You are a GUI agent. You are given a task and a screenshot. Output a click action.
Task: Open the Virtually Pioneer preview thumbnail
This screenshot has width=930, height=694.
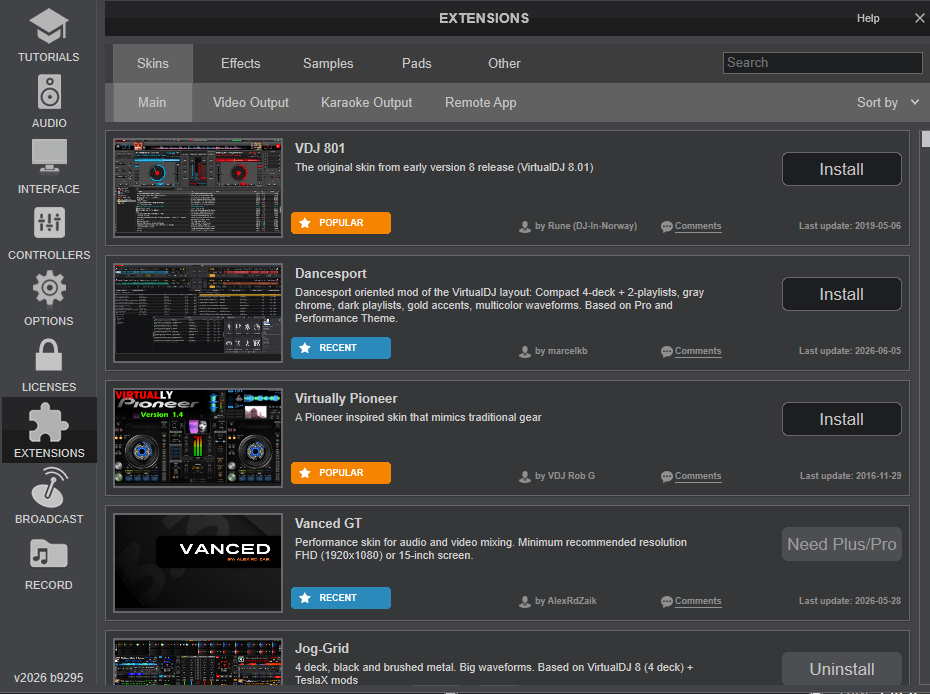tap(198, 438)
